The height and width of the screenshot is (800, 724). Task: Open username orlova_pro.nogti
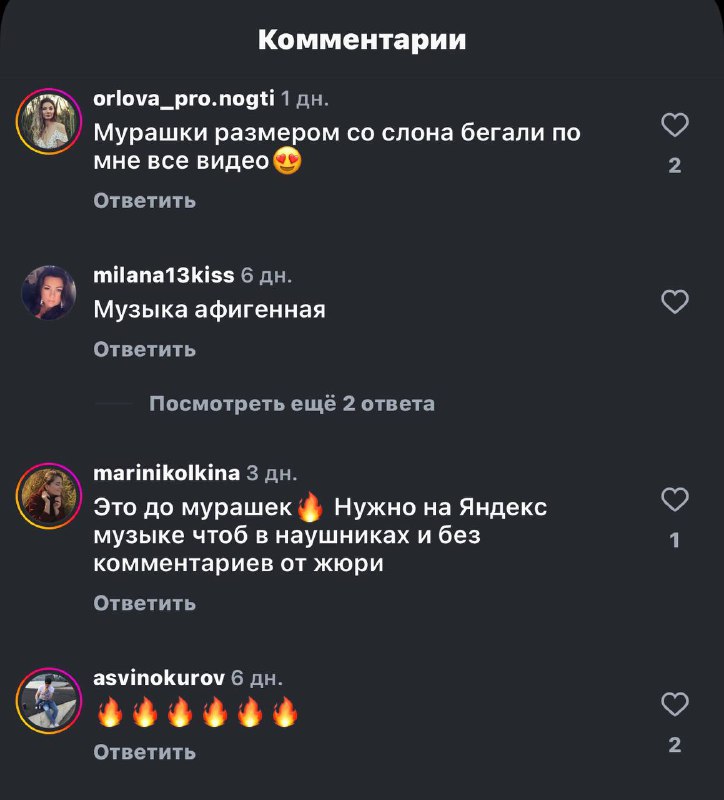[184, 98]
